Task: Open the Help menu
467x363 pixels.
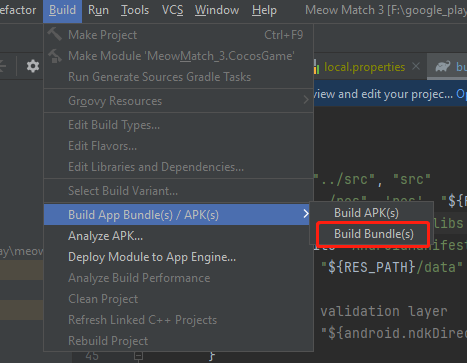Action: [264, 10]
